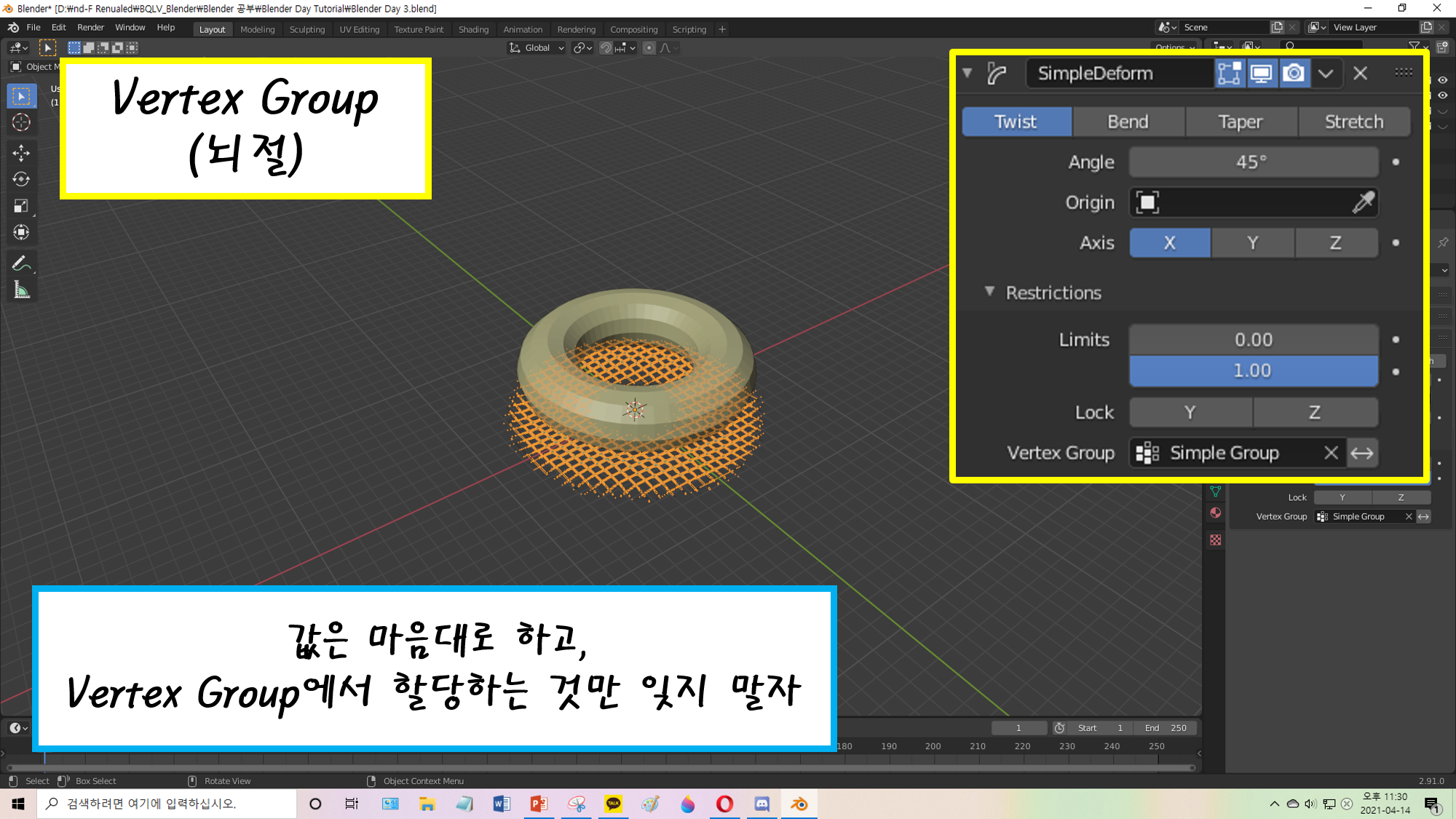The image size is (1456, 819).
Task: Select the Move tool
Action: pos(21,152)
